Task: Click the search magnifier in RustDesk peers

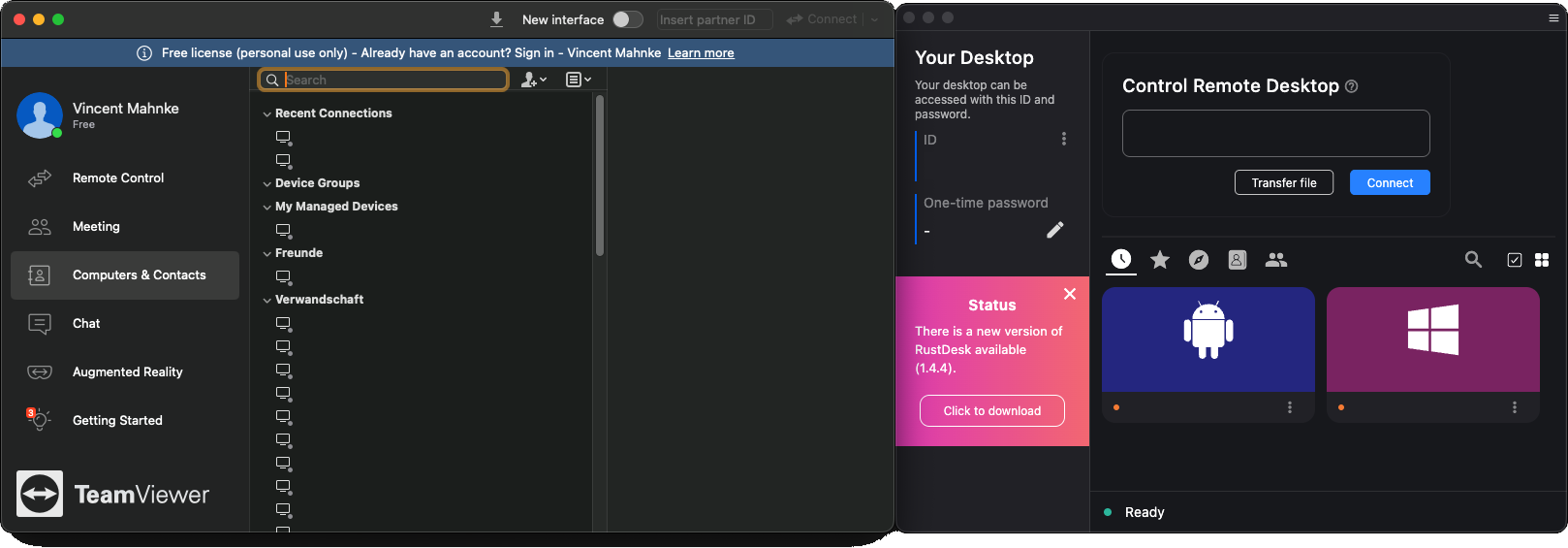Action: [1473, 260]
